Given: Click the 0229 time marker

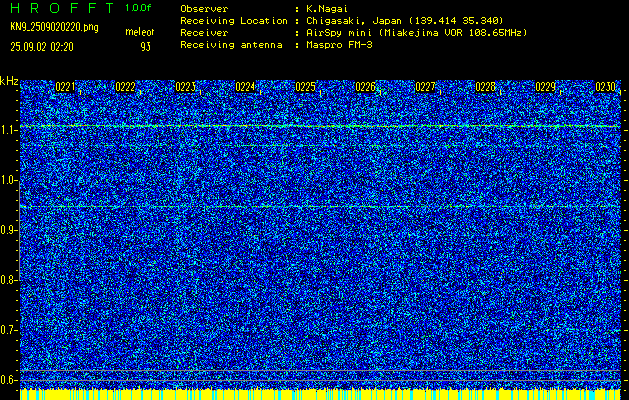Looking at the screenshot, I should [x=545, y=87].
